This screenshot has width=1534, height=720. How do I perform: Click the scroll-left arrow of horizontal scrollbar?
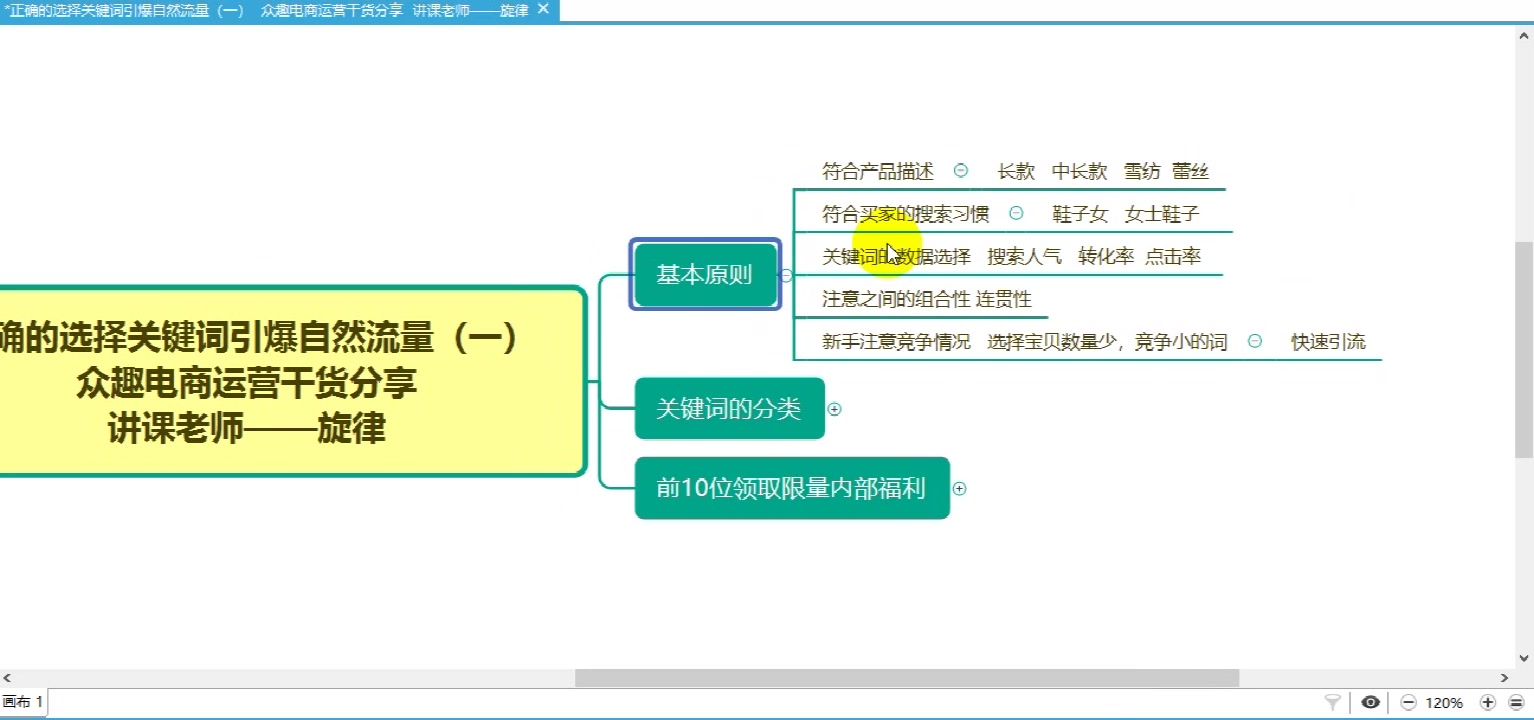[x=8, y=678]
